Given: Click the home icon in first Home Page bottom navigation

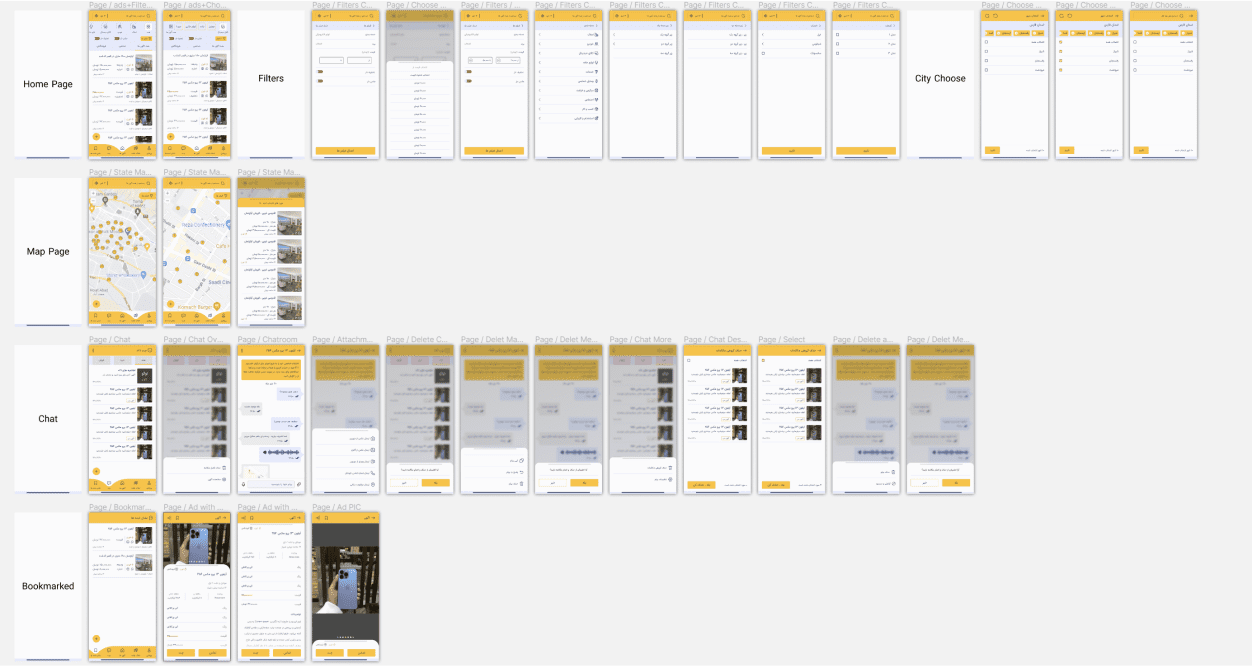Looking at the screenshot, I should [122, 147].
